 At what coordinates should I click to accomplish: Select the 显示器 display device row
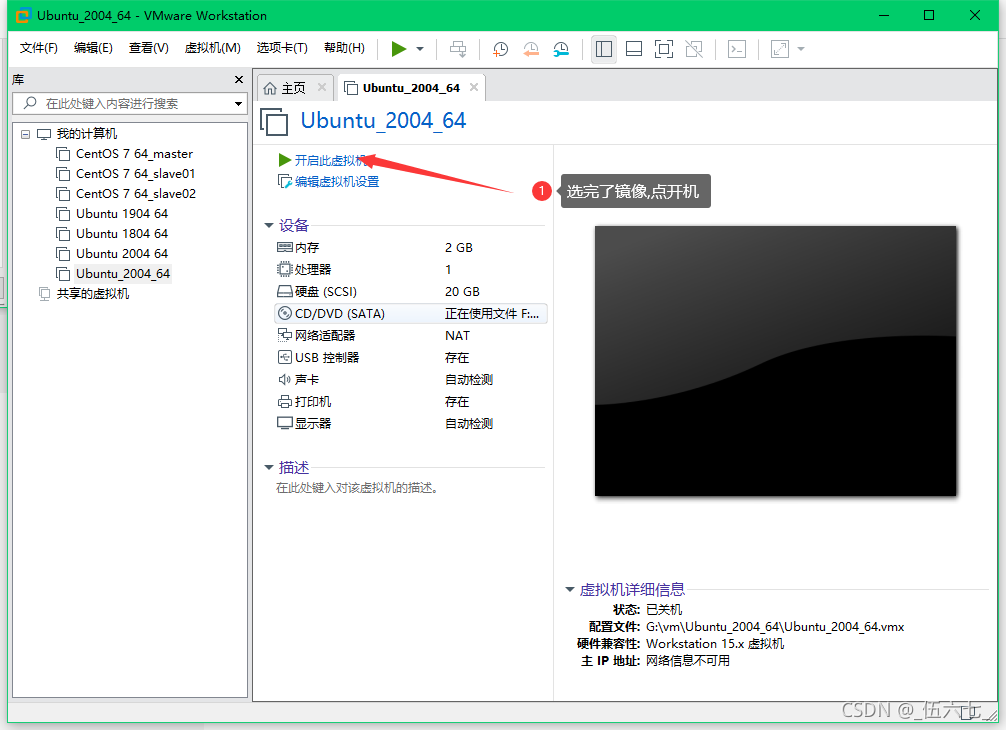pos(411,423)
